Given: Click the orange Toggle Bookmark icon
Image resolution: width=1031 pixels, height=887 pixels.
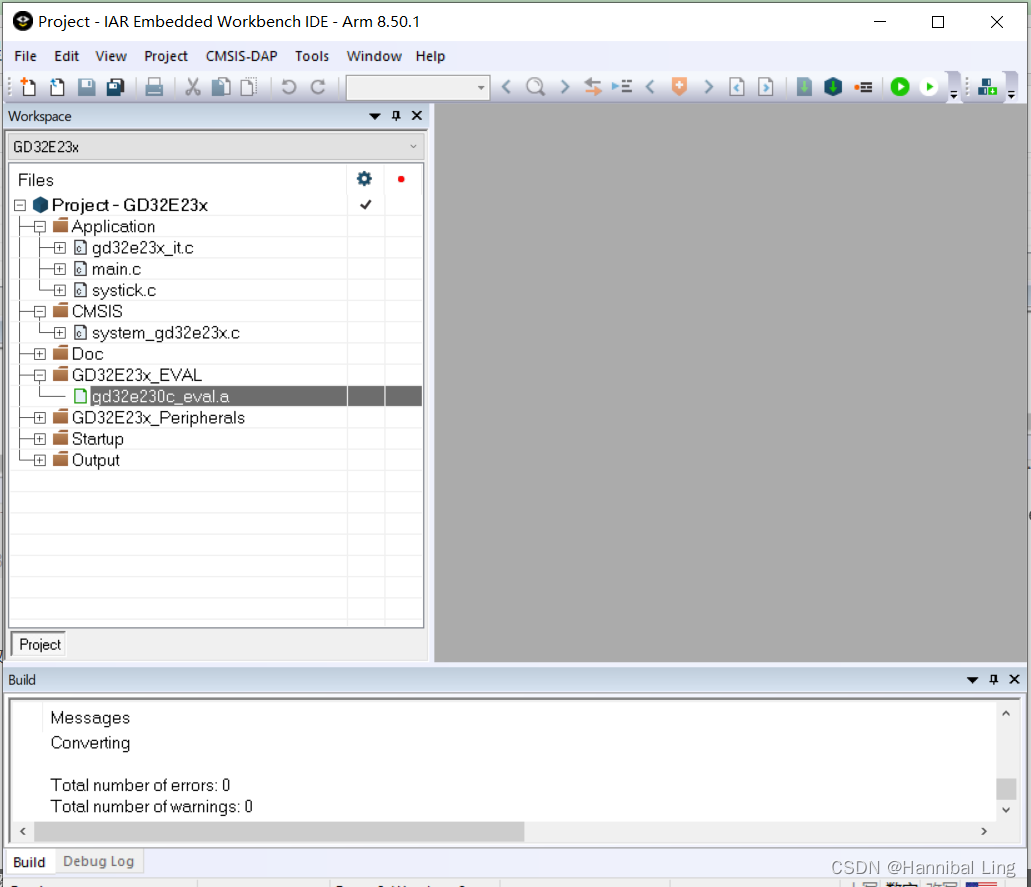Looking at the screenshot, I should coord(679,87).
